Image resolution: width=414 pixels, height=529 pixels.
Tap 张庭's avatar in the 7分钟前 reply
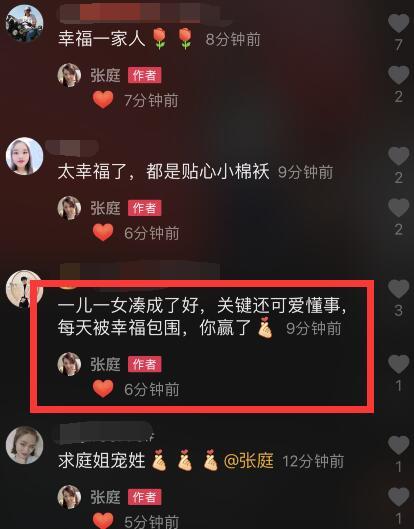[69, 75]
